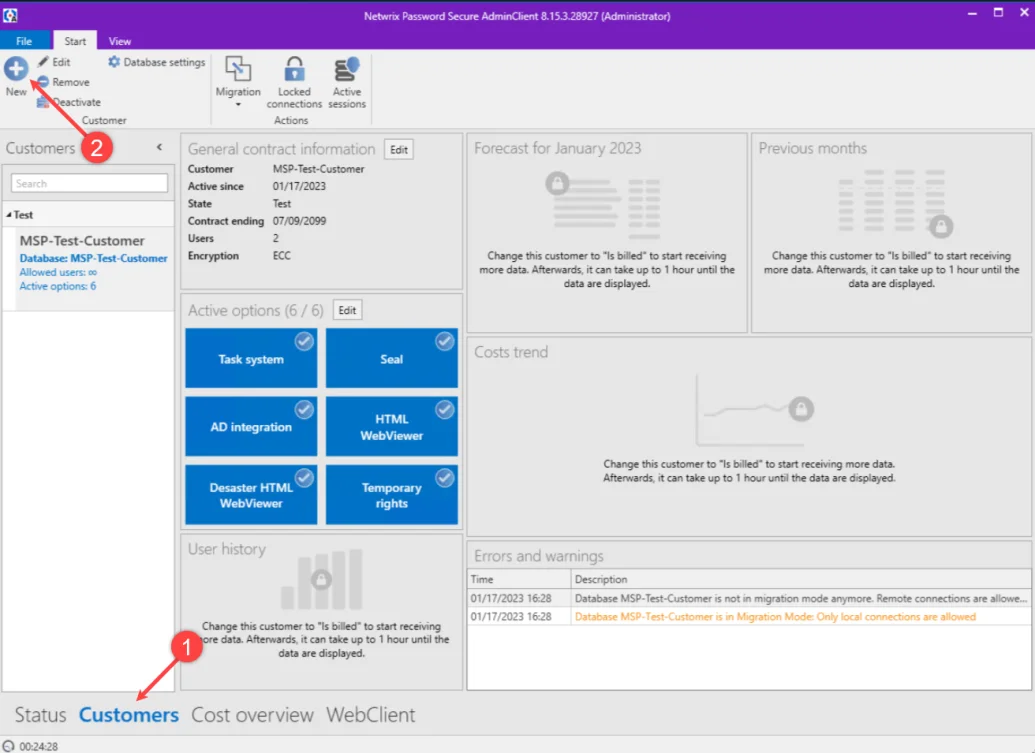1035x753 pixels.
Task: Collapse the Customers panel chevron
Action: (x=159, y=147)
